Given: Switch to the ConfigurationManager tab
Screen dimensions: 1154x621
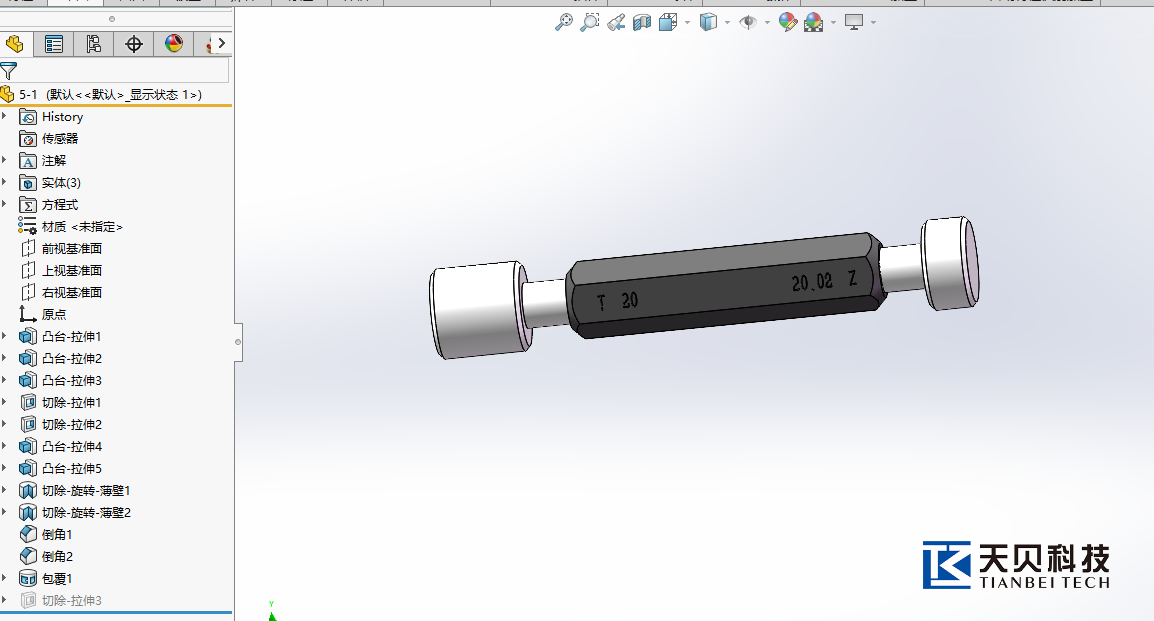Looking at the screenshot, I should pos(93,44).
